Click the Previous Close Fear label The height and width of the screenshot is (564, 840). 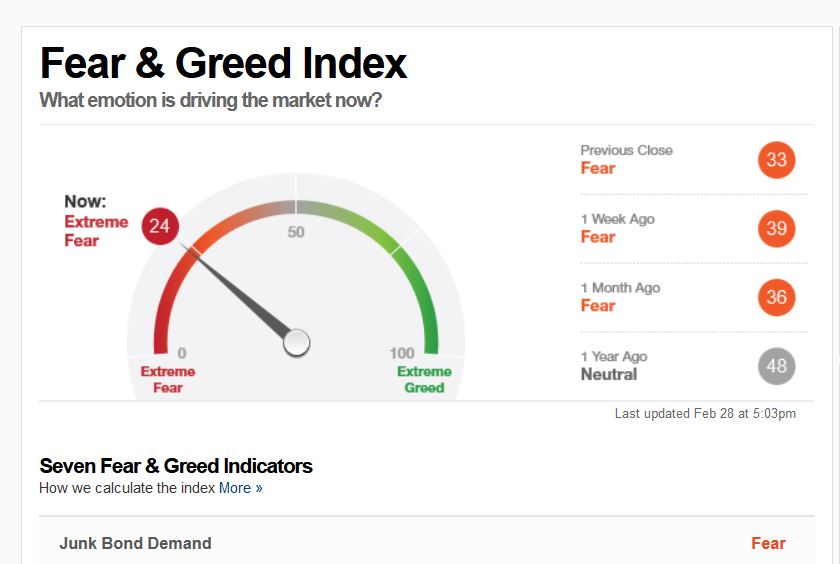point(598,168)
